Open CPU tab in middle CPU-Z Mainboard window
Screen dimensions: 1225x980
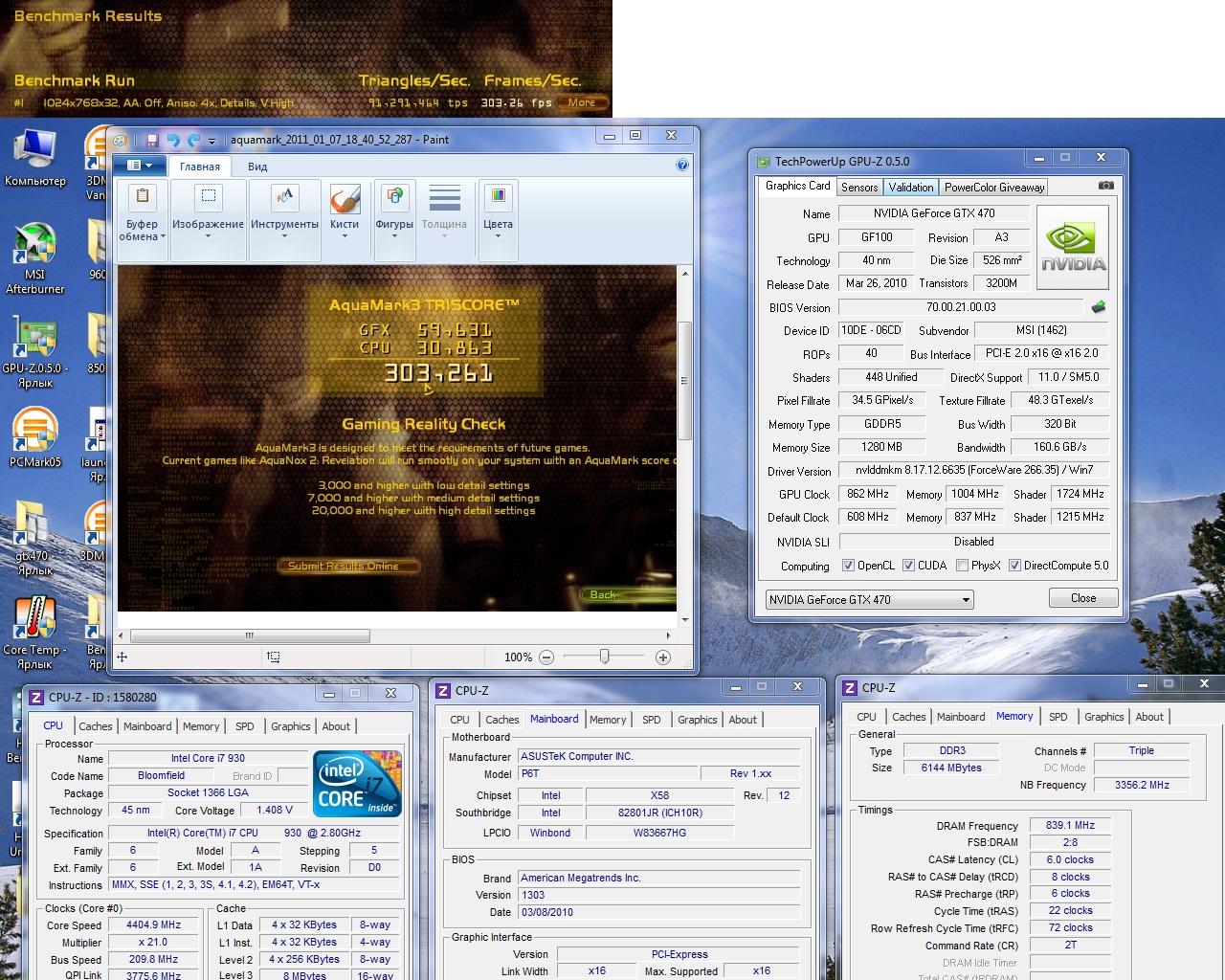[x=460, y=720]
